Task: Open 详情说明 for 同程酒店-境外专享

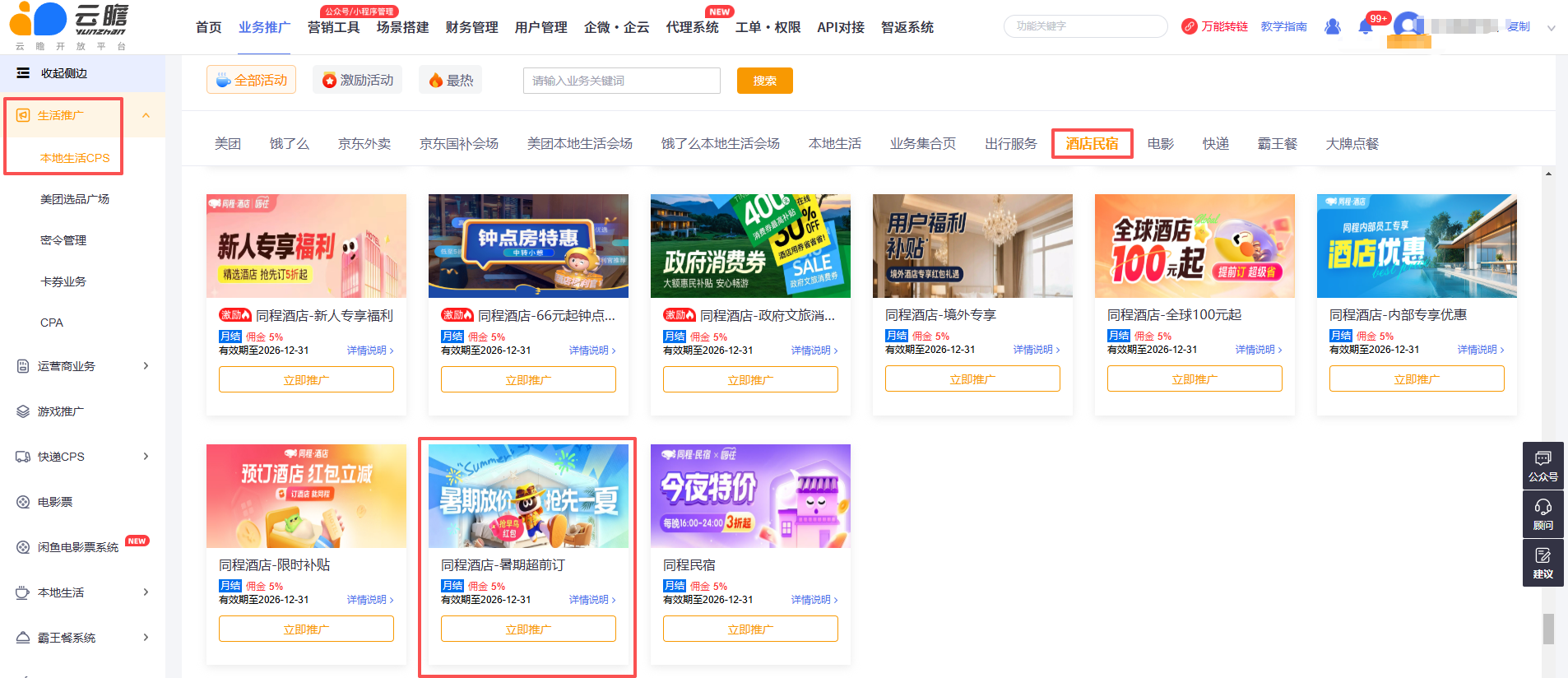Action: (x=1037, y=350)
